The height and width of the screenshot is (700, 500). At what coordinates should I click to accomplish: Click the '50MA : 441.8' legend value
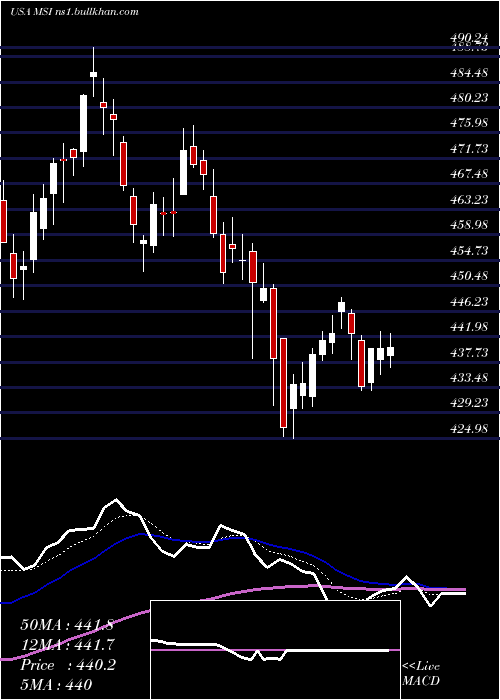(x=67, y=625)
